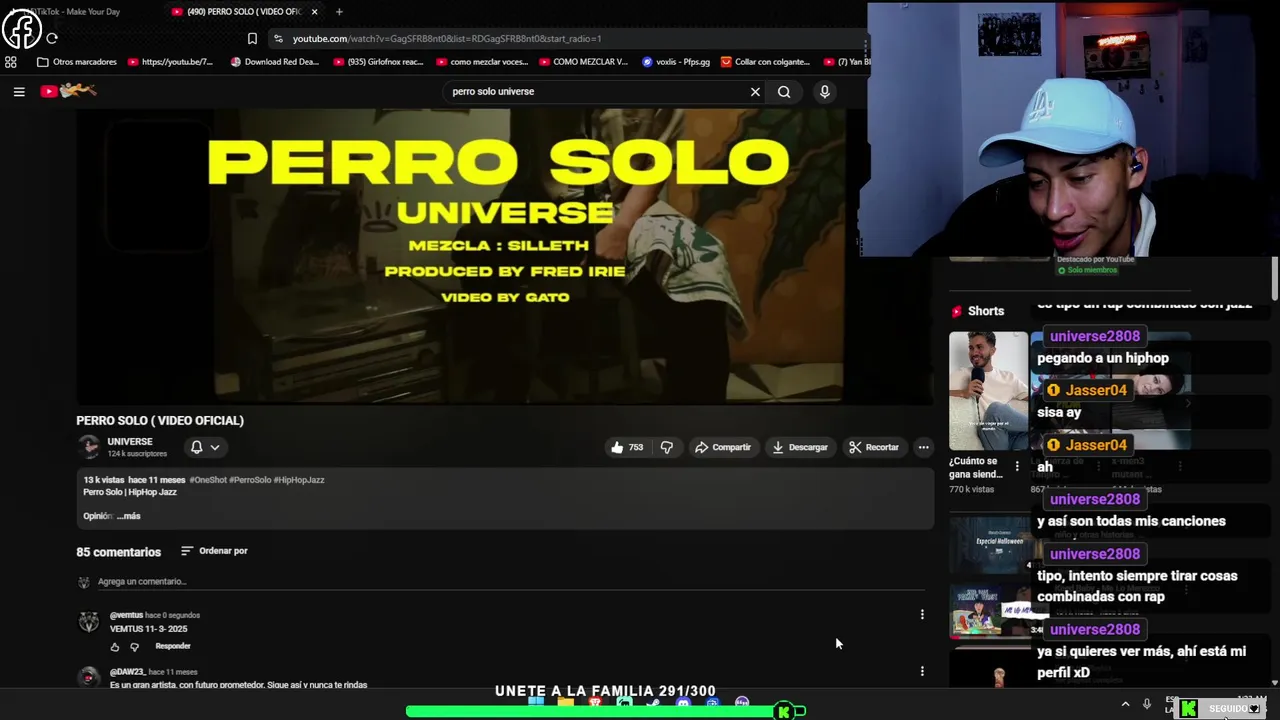Open the #OneShot hashtag
Screen dimensions: 1280x720
tap(208, 480)
